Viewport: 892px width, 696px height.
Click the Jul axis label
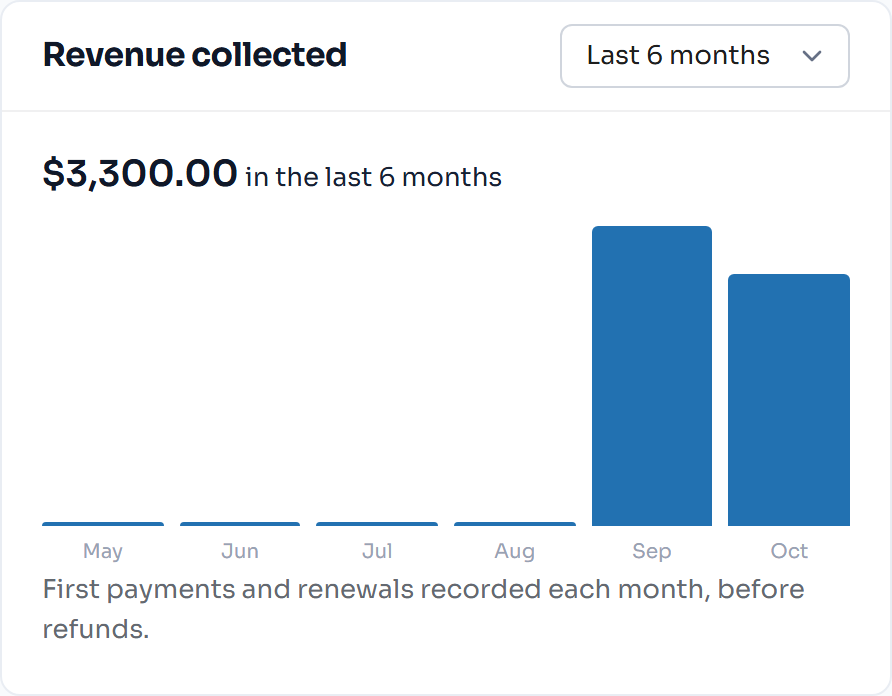pyautogui.click(x=377, y=551)
